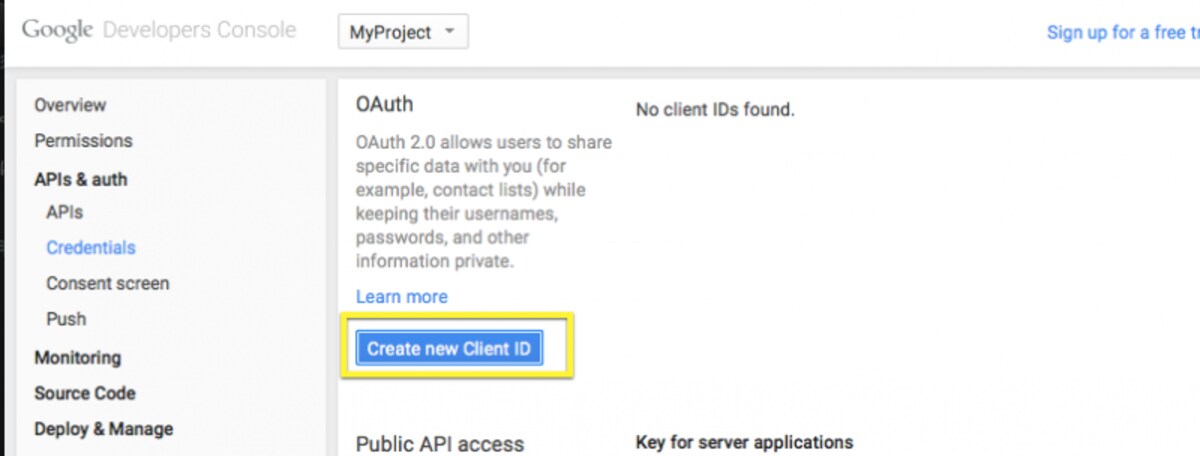Open the Consent screen page
Screen dimensions: 1200x456
pyautogui.click(x=107, y=283)
